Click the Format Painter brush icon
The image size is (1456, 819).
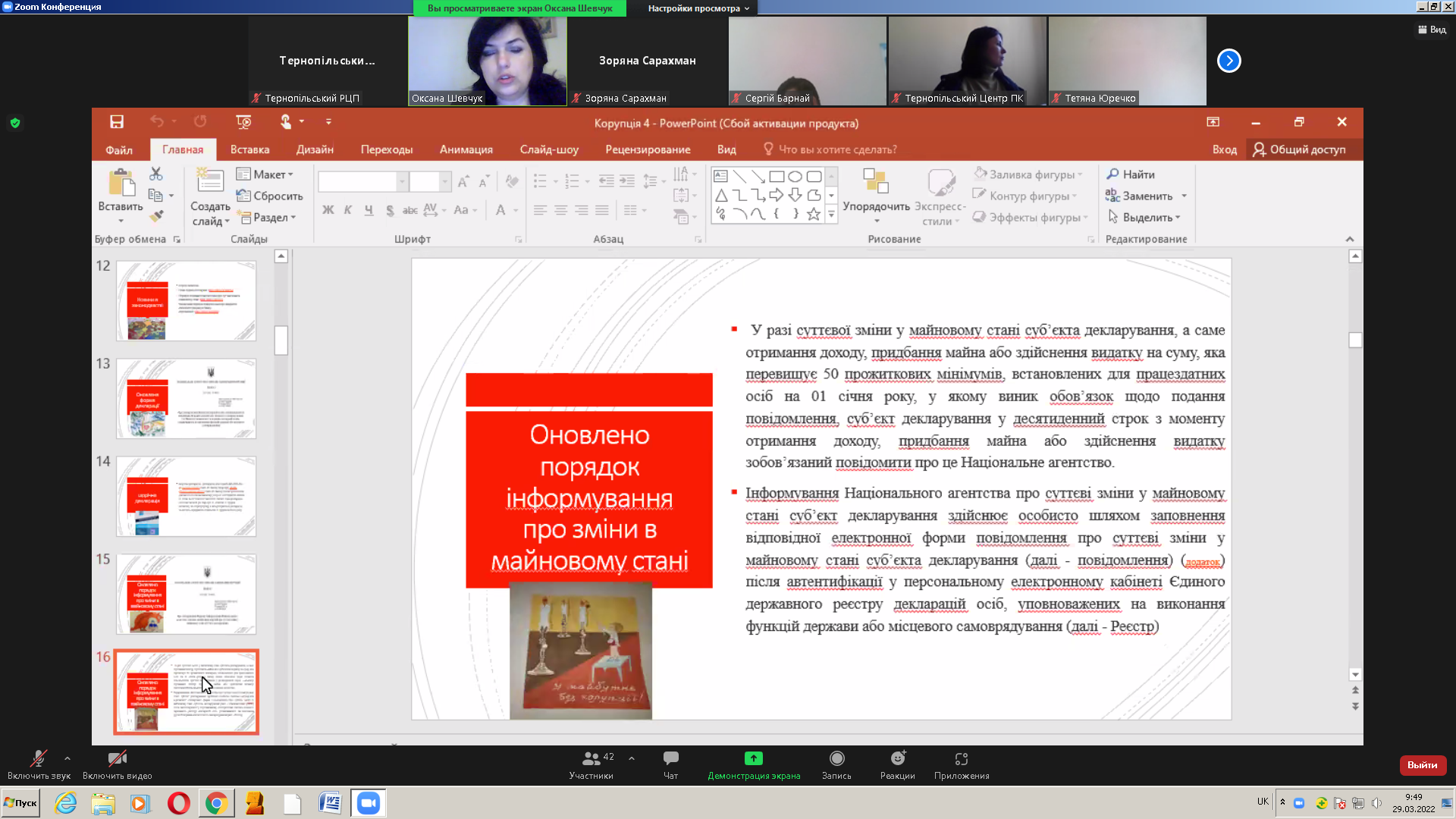(x=156, y=216)
